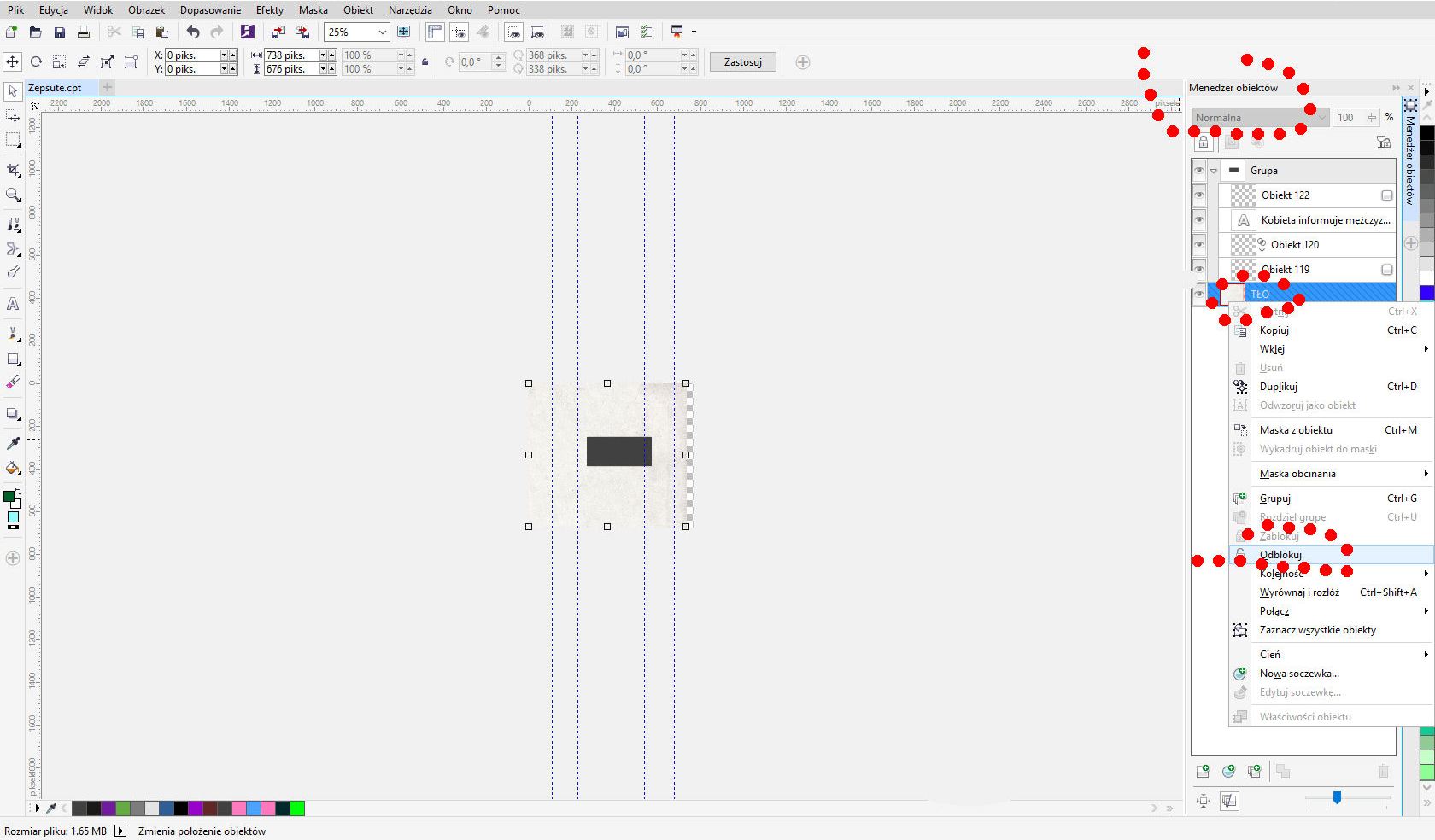Pick the Text tool in toolbox
Screen dimensions: 1435x840
pyautogui.click(x=13, y=304)
